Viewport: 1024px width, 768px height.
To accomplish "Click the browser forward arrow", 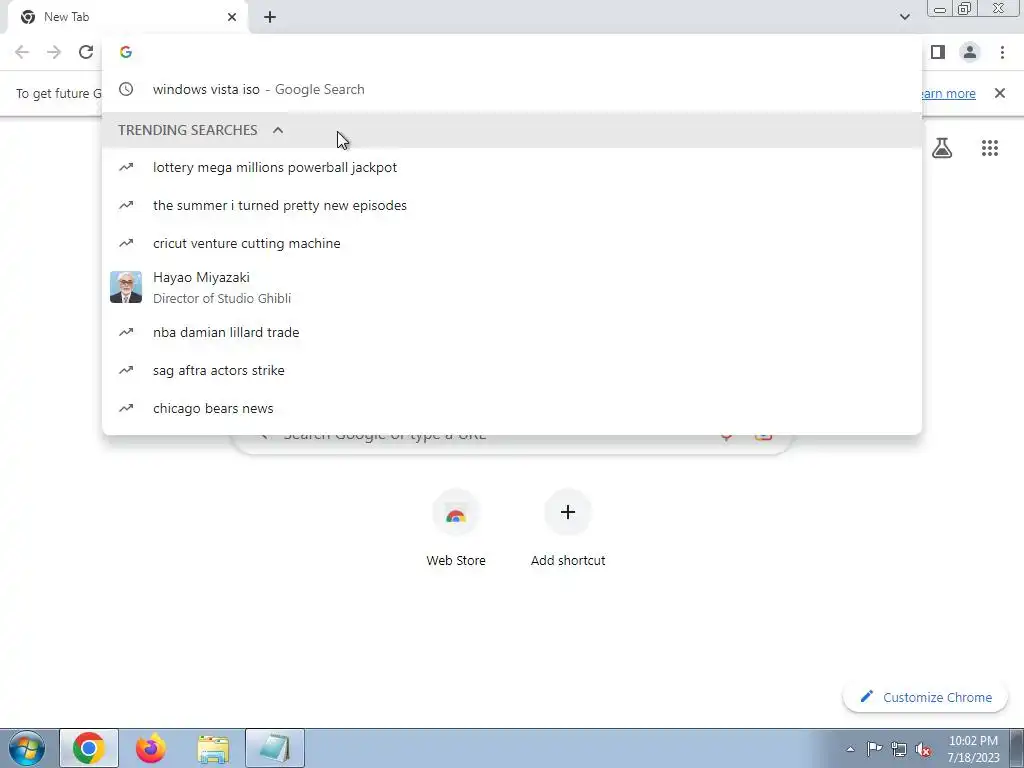I will (x=54, y=52).
